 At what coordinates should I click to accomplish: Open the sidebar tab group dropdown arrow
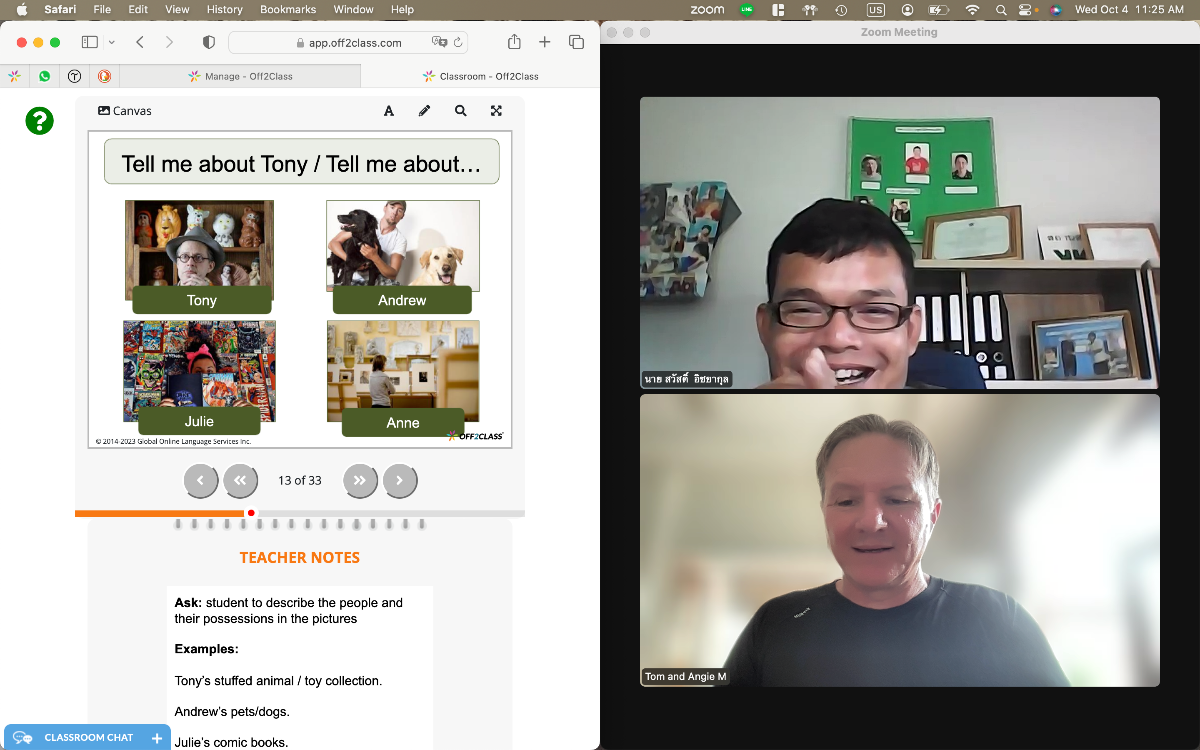[x=111, y=42]
